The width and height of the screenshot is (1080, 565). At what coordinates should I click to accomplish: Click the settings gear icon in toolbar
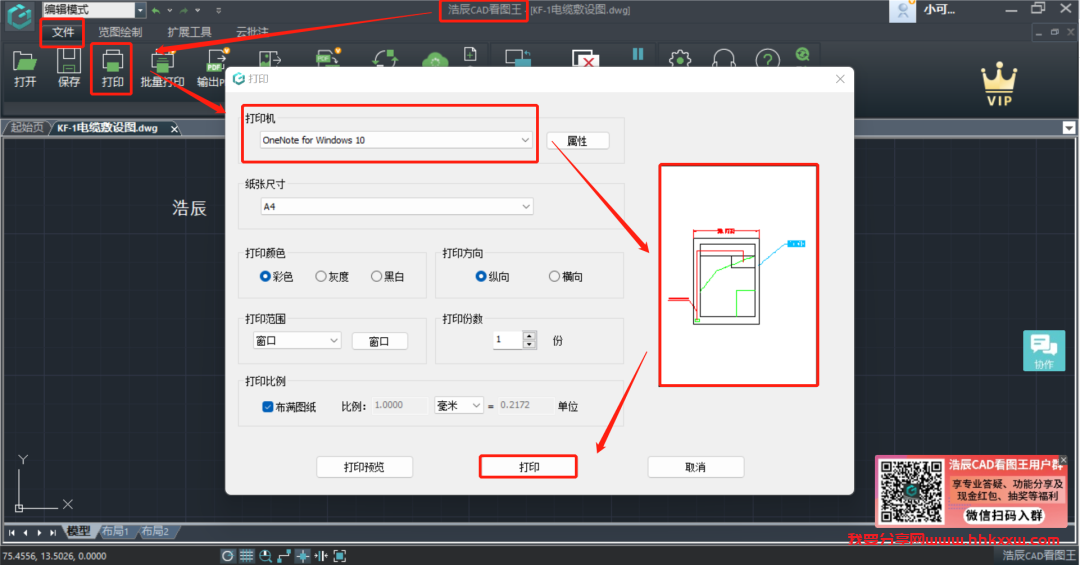680,59
